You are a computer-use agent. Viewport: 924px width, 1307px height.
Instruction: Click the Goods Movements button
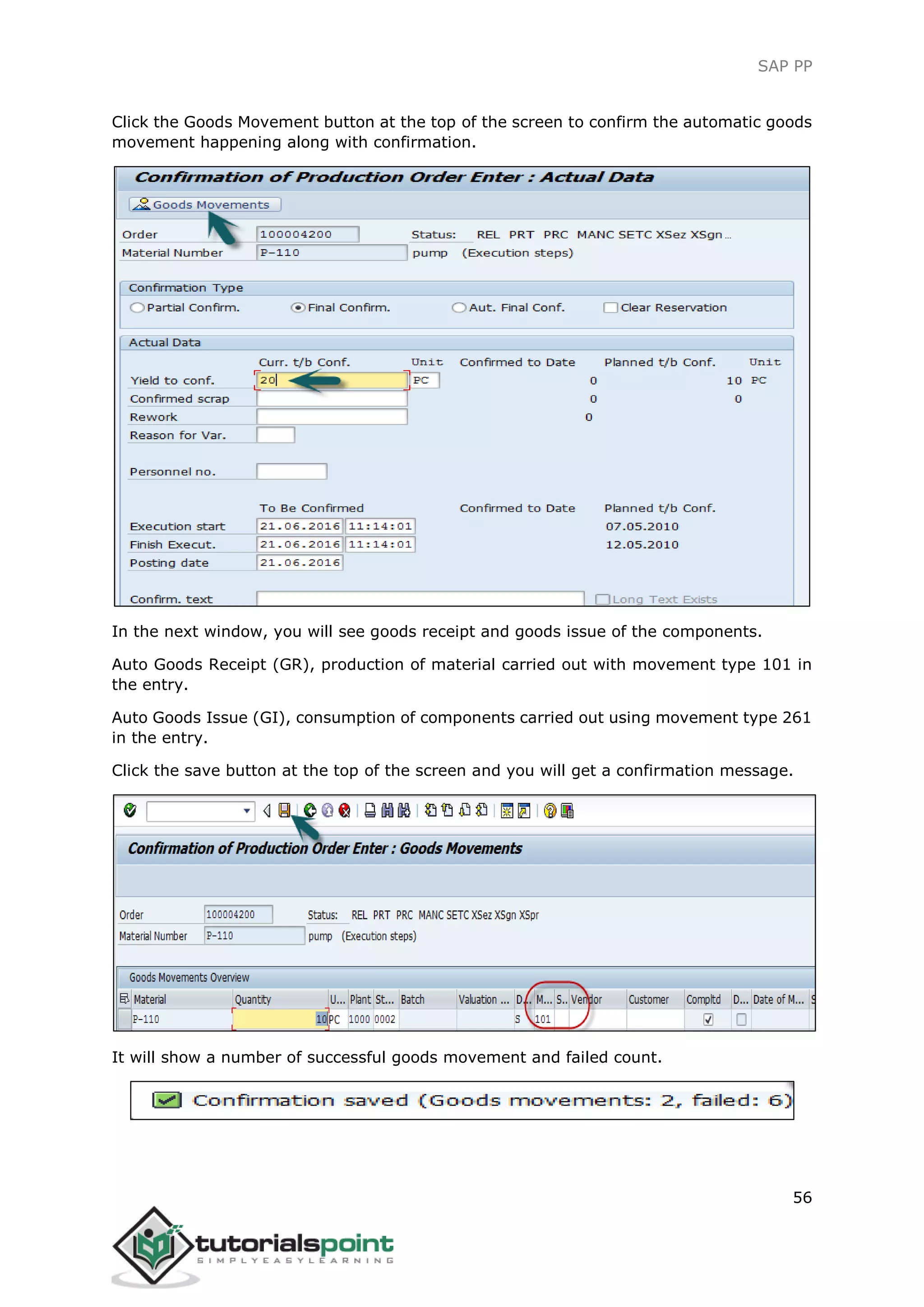pyautogui.click(x=205, y=204)
